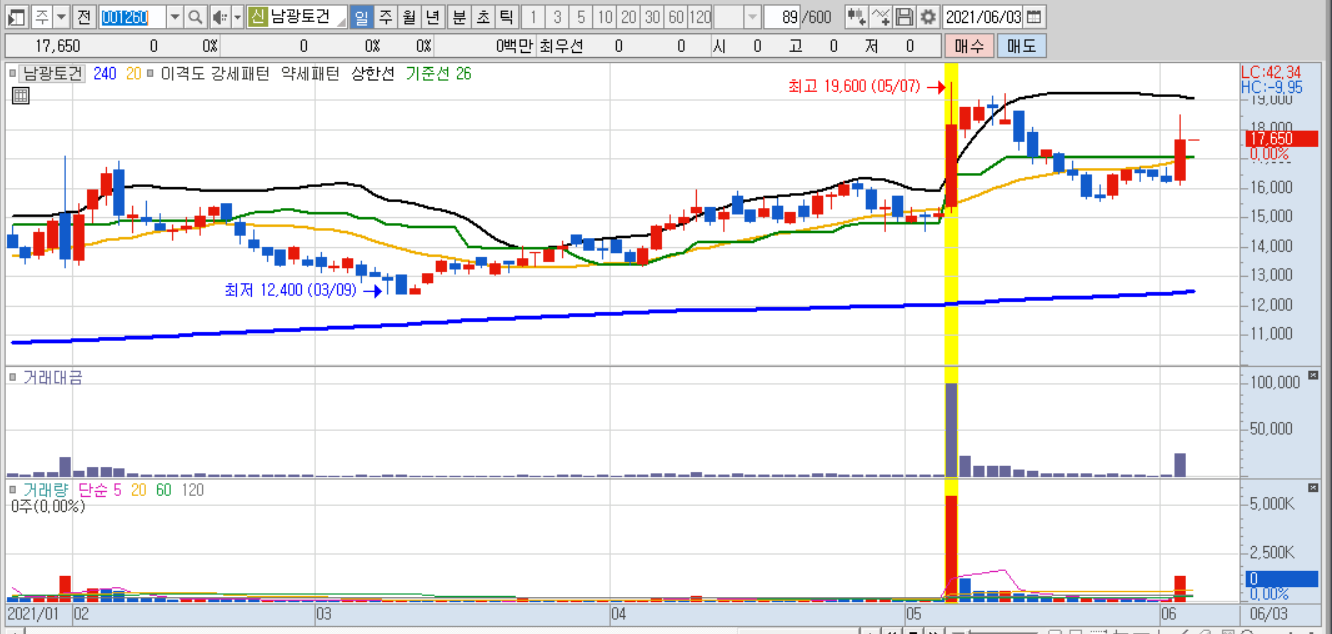
Task: Click the 강세패턴 legend label
Action: (x=240, y=73)
